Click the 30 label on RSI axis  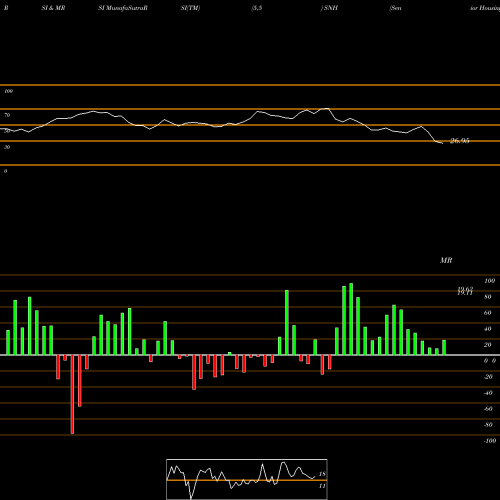(x=7, y=147)
